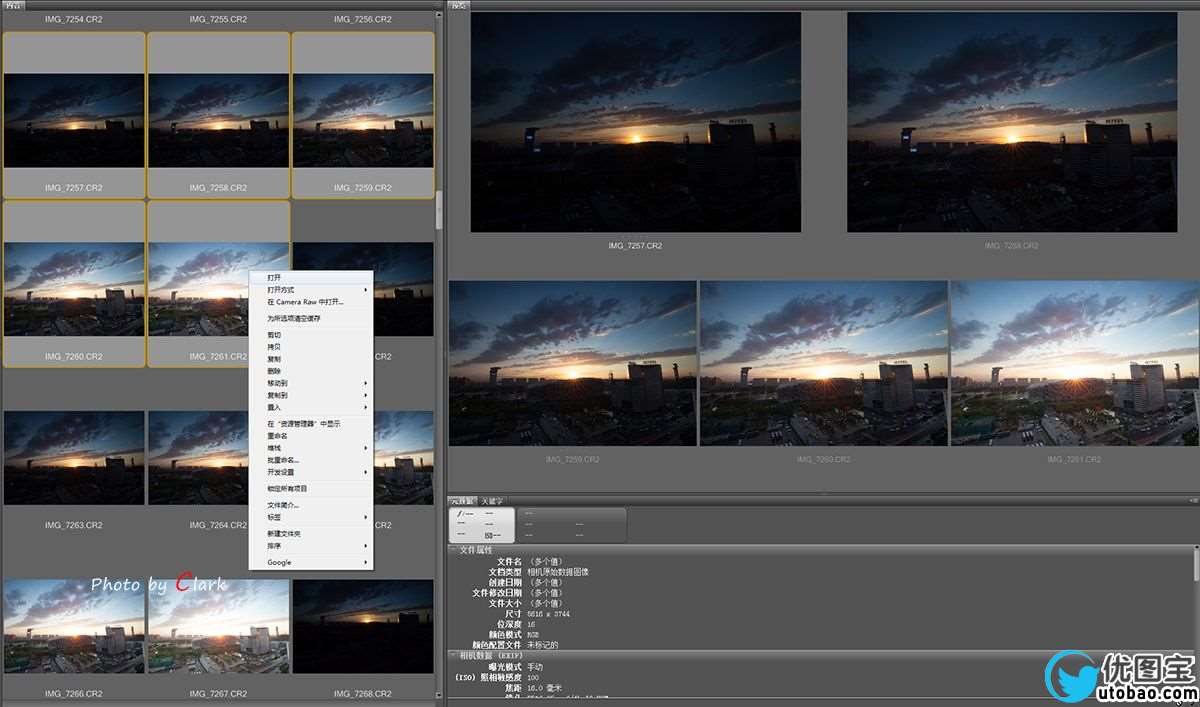Screen dimensions: 1200x707
Task: Select 批重命名 in the context menu
Action: pyautogui.click(x=283, y=460)
